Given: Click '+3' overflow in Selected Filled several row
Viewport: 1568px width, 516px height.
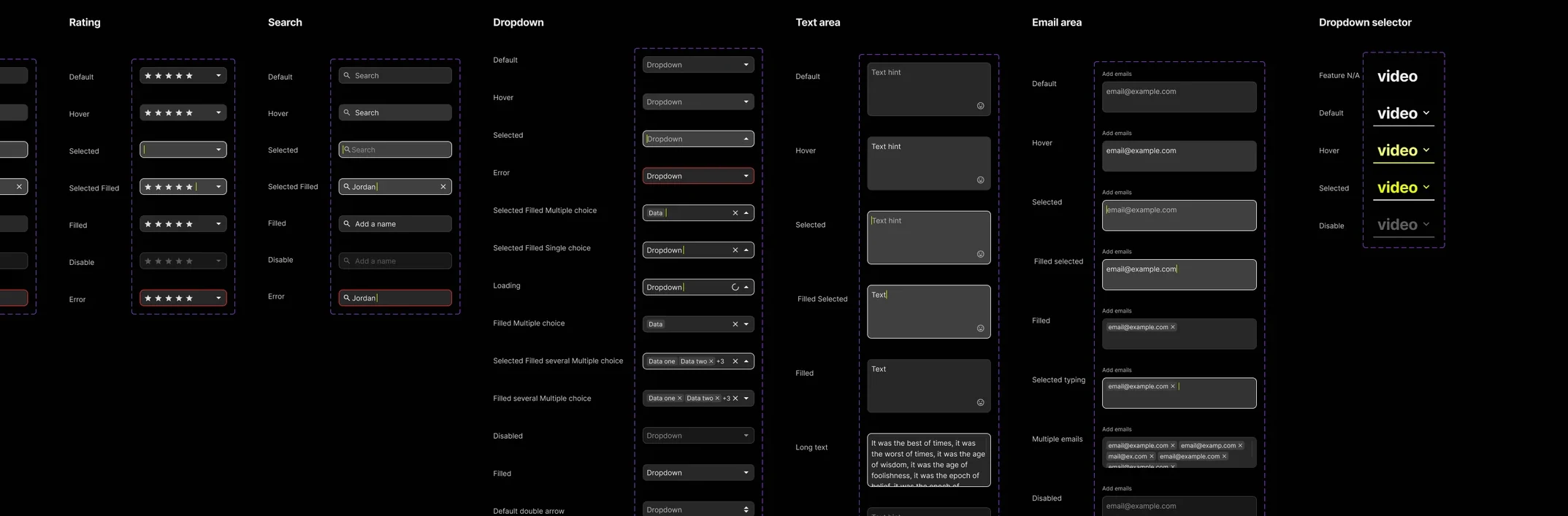Looking at the screenshot, I should coord(720,361).
